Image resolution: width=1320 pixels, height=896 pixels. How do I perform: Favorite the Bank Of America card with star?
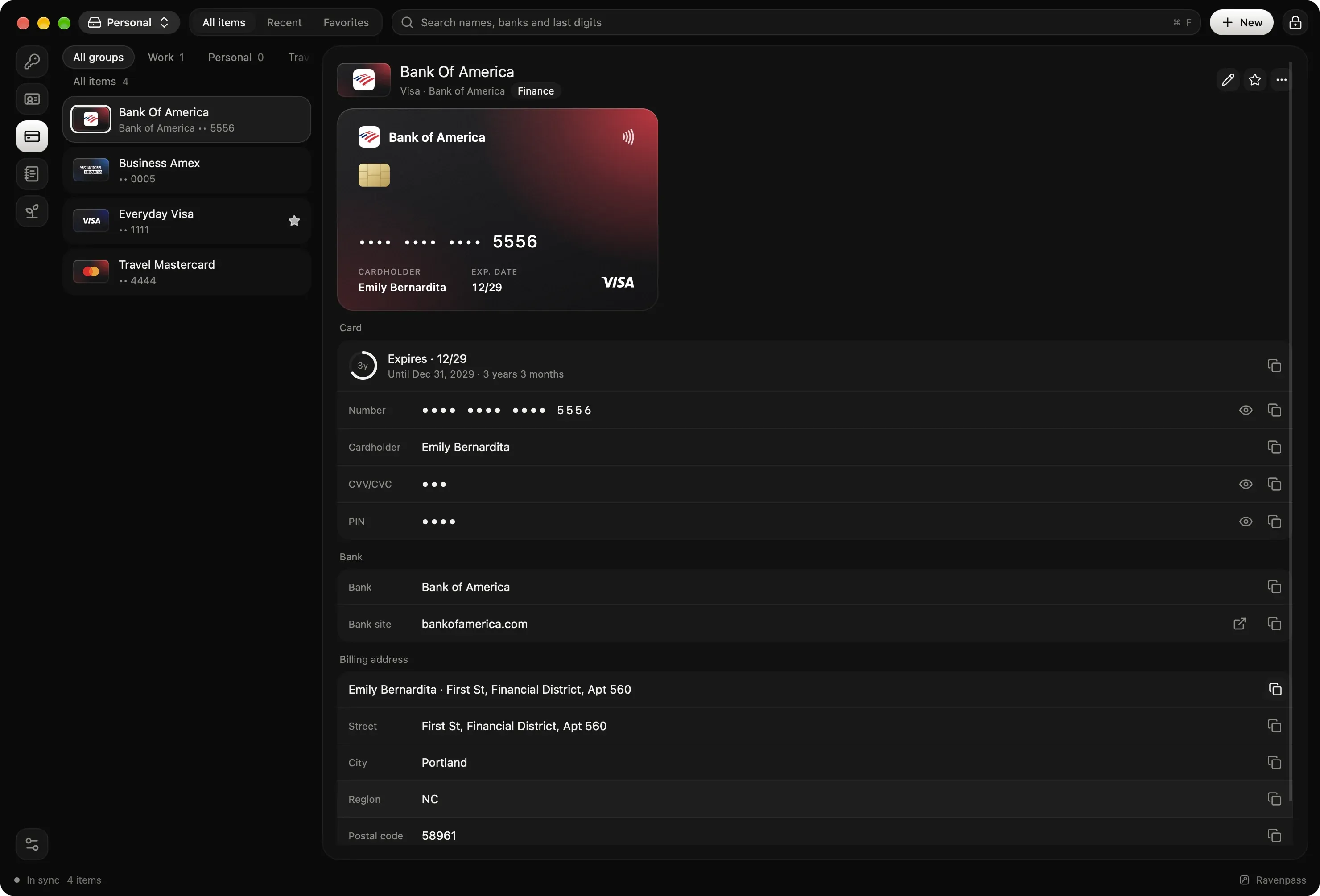1255,80
